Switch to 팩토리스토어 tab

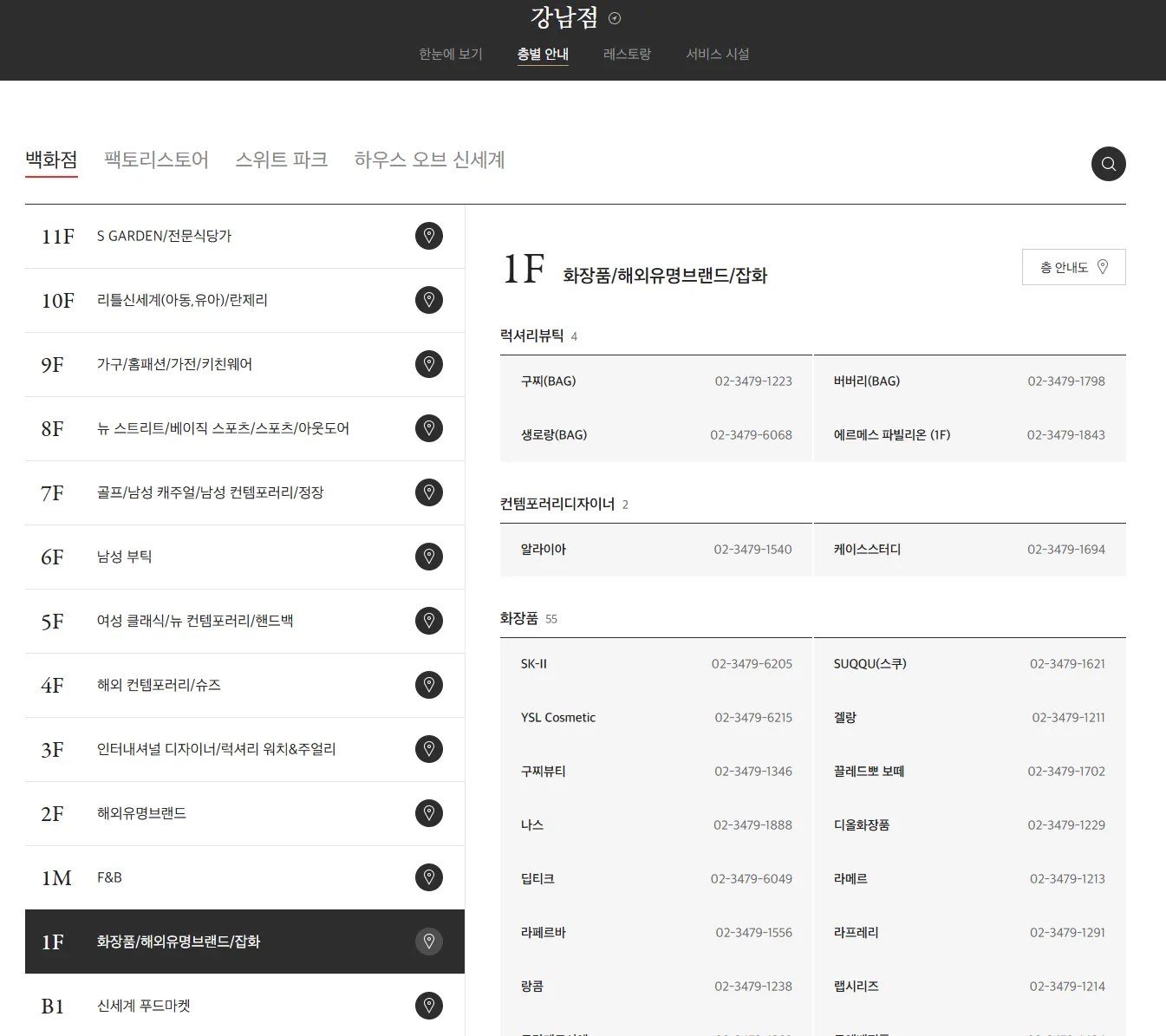[156, 160]
